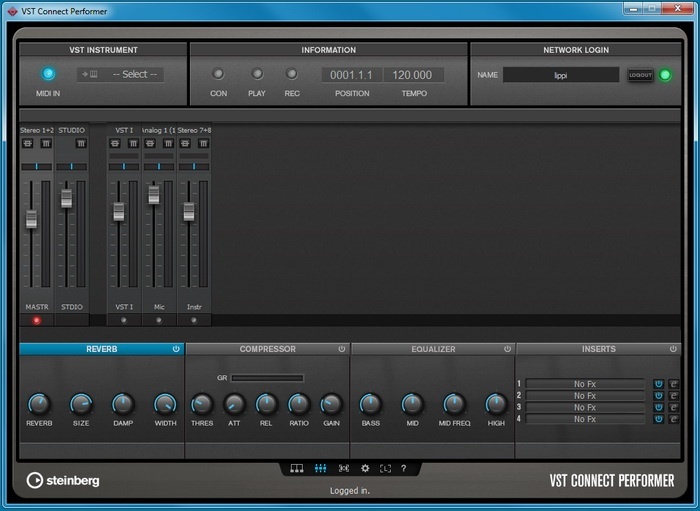Click the NAME field showing lippi
This screenshot has height=511, width=700.
pos(561,75)
